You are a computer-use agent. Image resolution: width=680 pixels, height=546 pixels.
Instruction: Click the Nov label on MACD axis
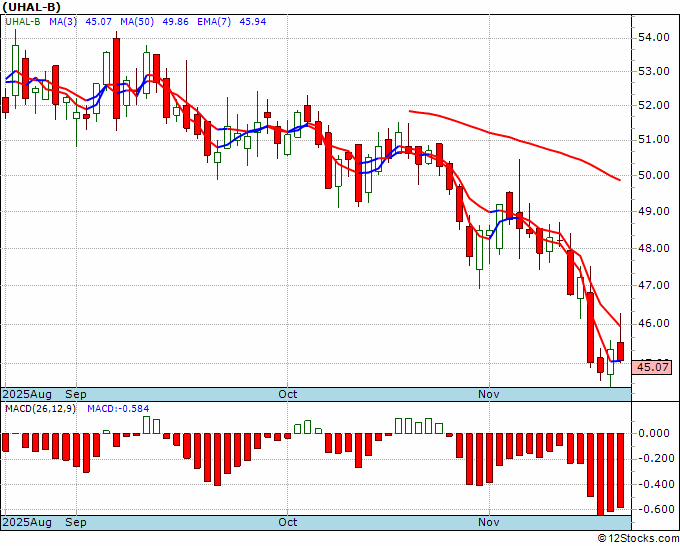[x=489, y=522]
